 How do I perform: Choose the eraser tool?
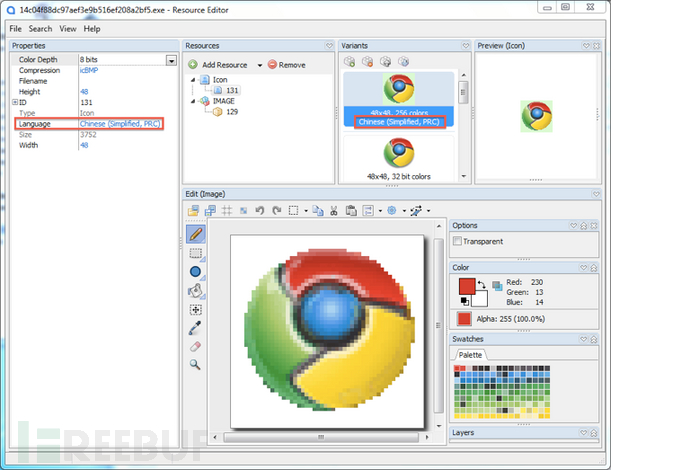point(195,346)
